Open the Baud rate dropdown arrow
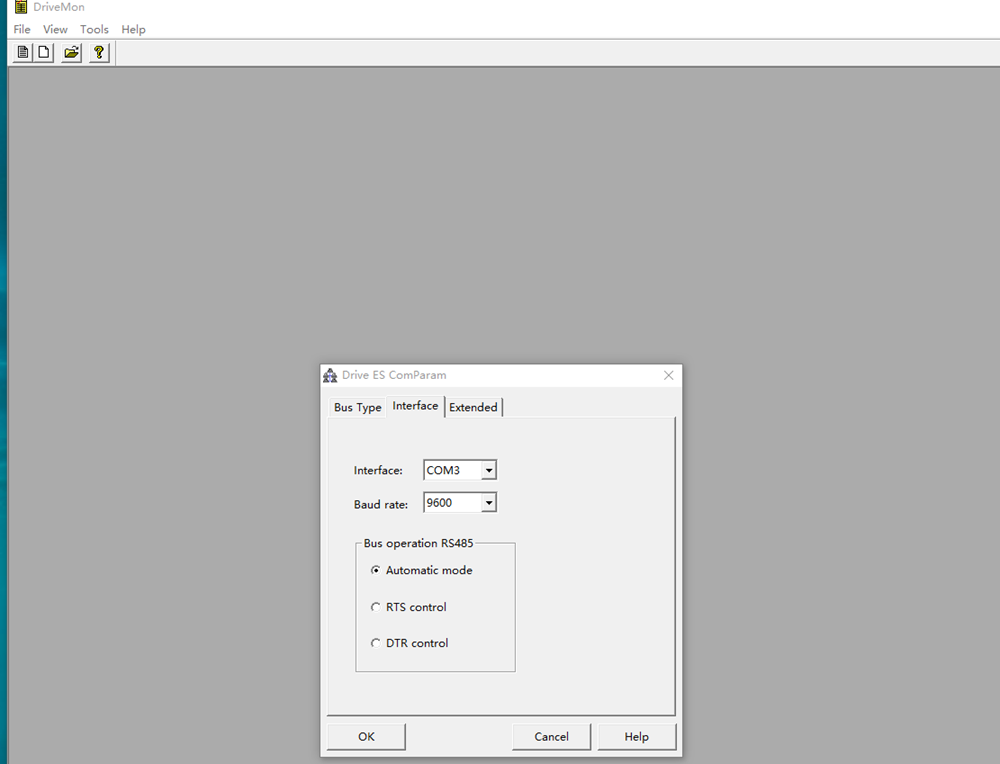Image resolution: width=1000 pixels, height=764 pixels. (488, 503)
